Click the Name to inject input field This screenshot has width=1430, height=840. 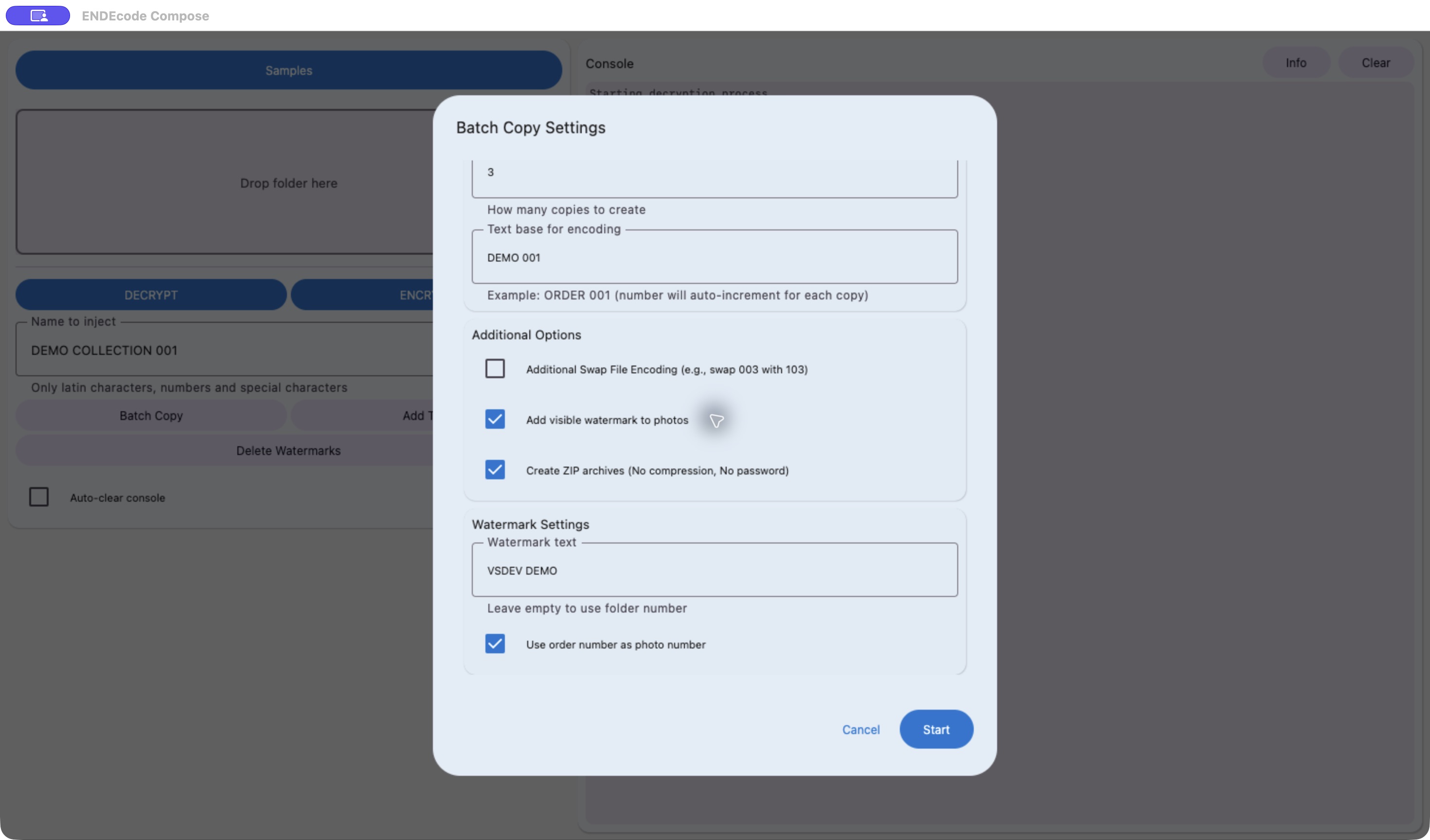pyautogui.click(x=225, y=350)
